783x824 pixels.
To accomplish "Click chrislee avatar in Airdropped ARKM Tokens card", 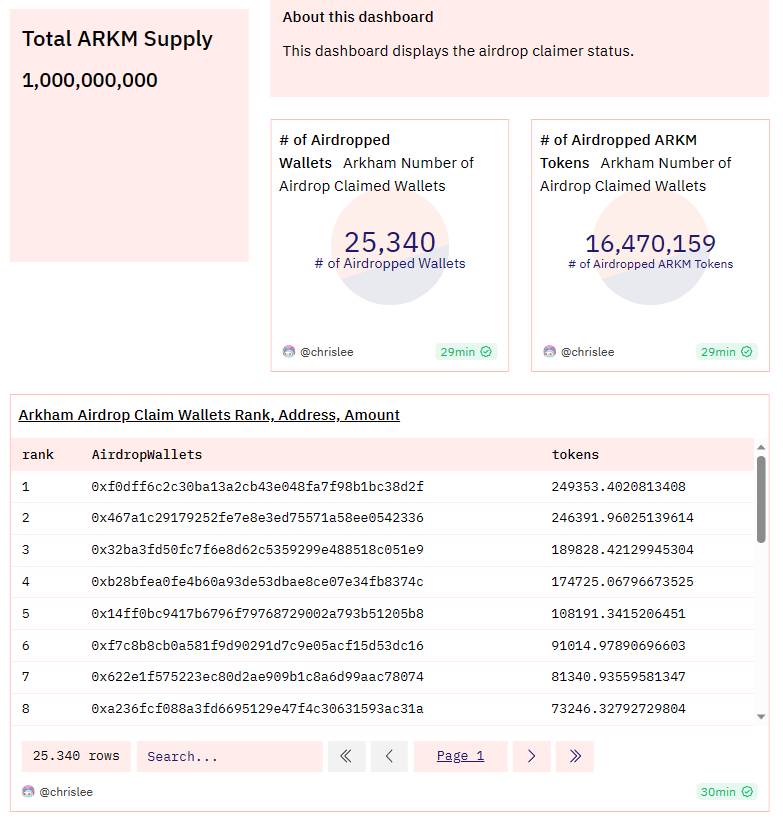I will 549,352.
